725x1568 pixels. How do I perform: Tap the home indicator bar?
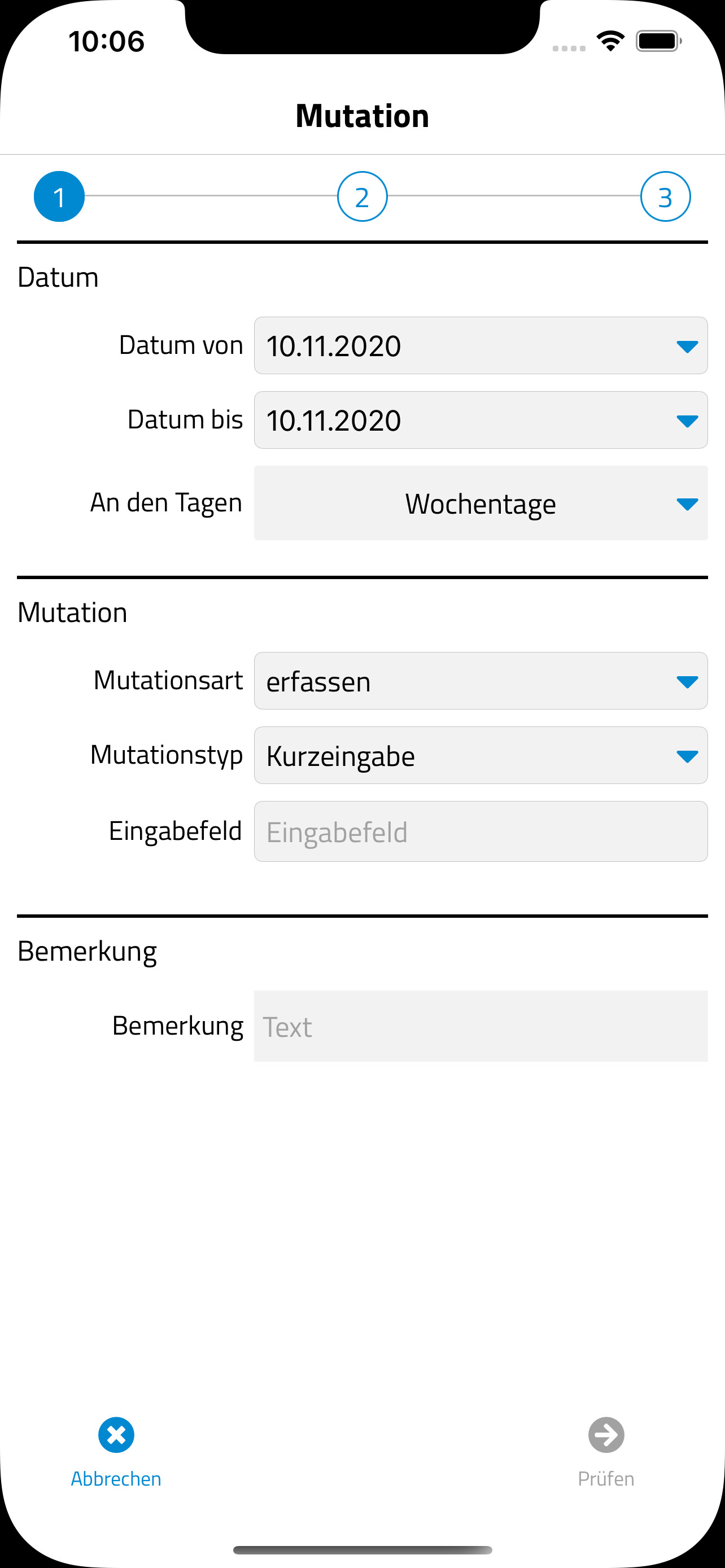[362, 1550]
